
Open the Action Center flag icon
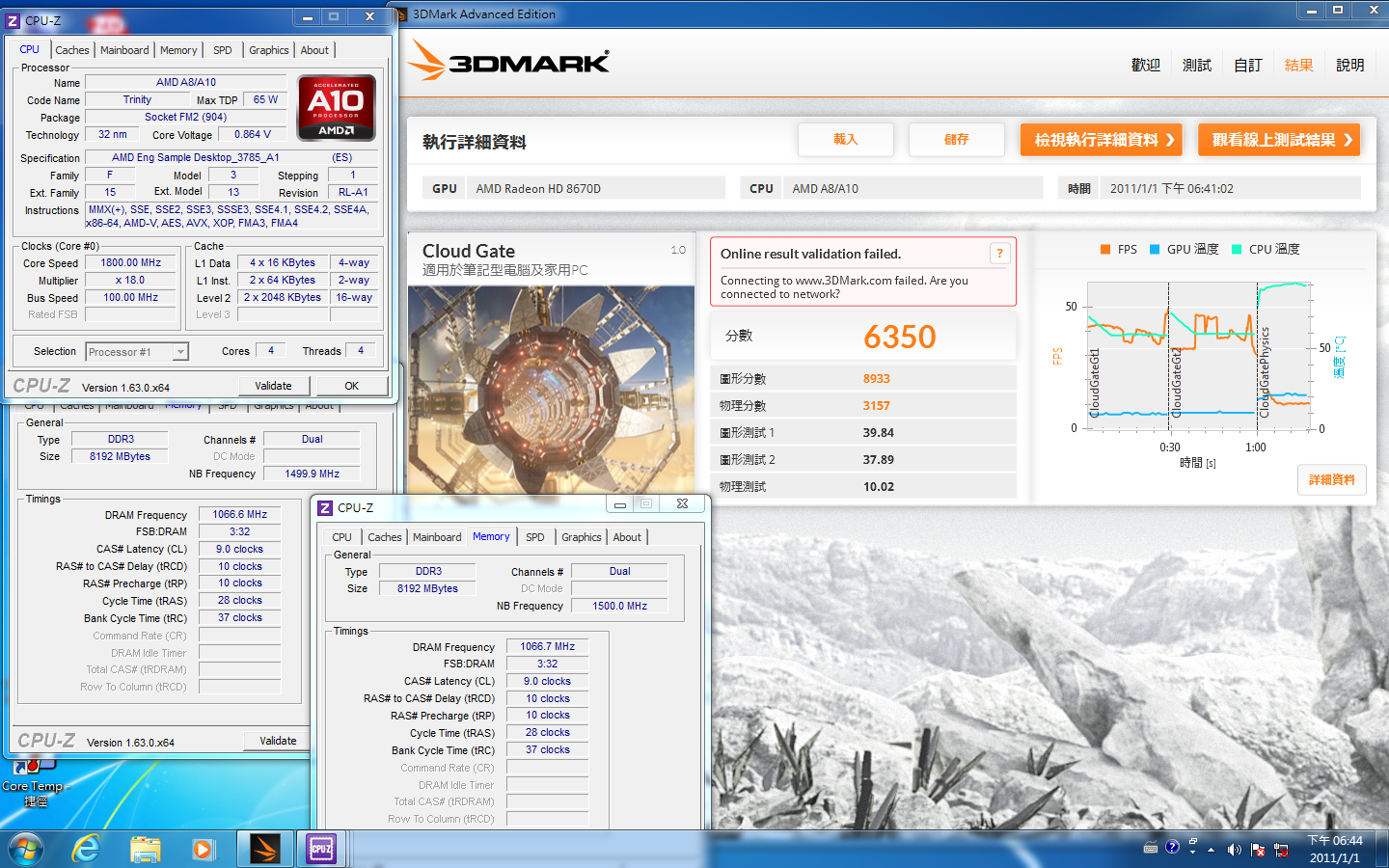[1258, 850]
